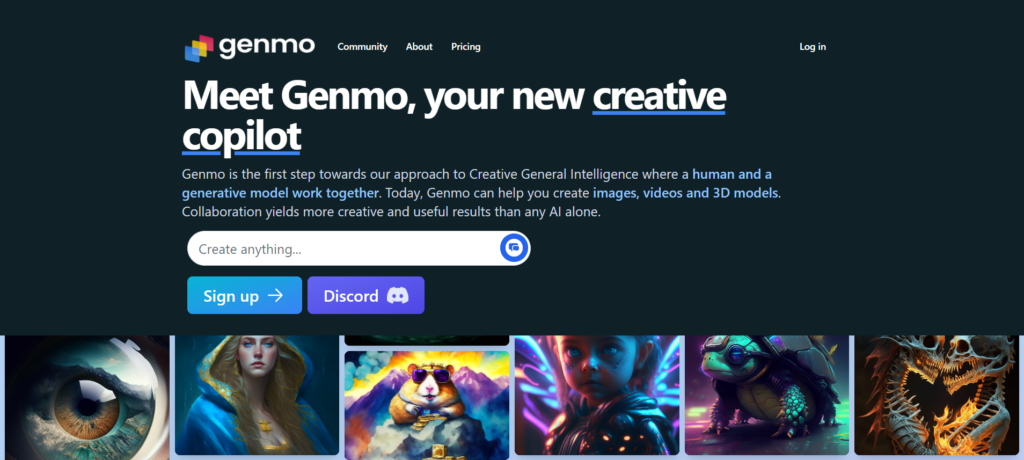Screen dimensions: 1024x460
Task: Click the Genmo colorful squares logo icon
Action: point(199,48)
